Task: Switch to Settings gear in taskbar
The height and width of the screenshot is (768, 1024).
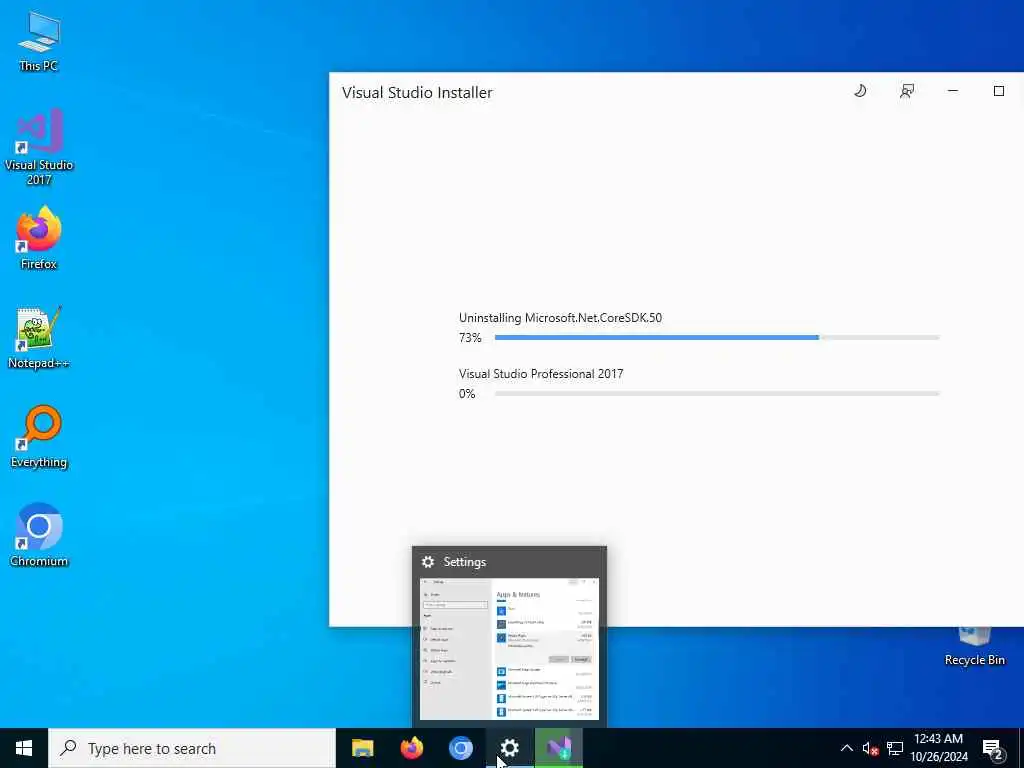Action: (x=509, y=748)
